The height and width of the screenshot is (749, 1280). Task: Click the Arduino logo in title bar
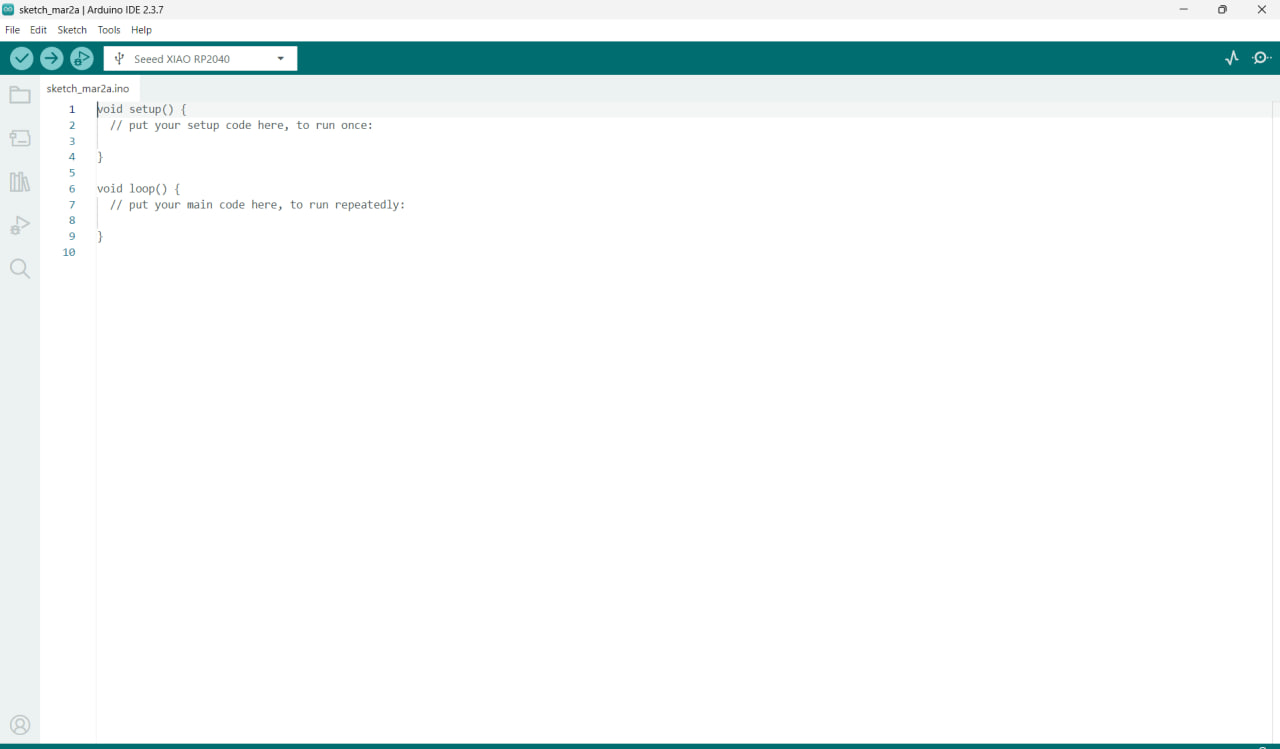coord(8,9)
